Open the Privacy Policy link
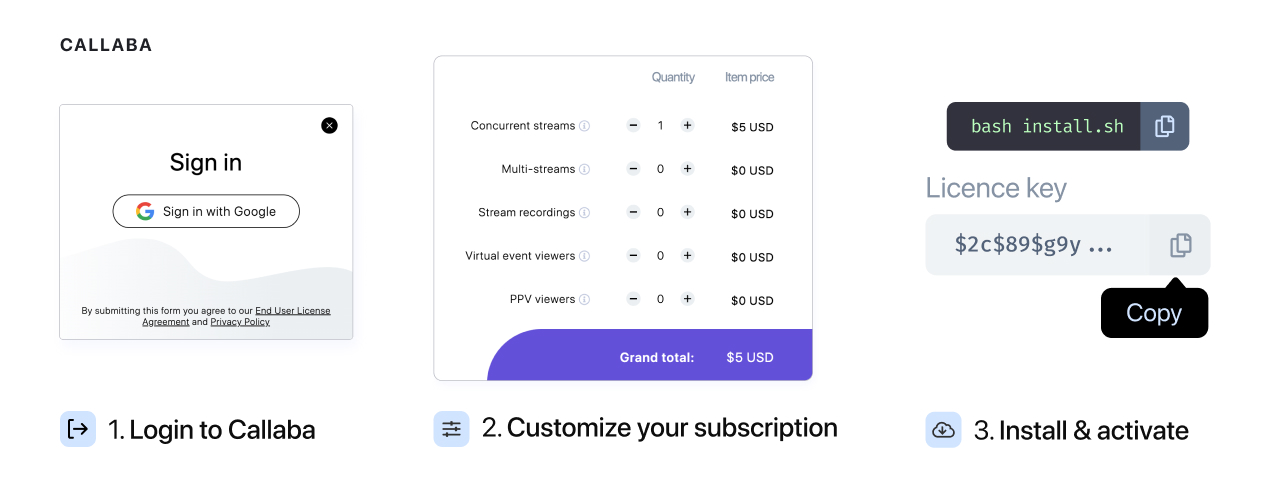This screenshot has height=500, width=1271. (x=240, y=322)
